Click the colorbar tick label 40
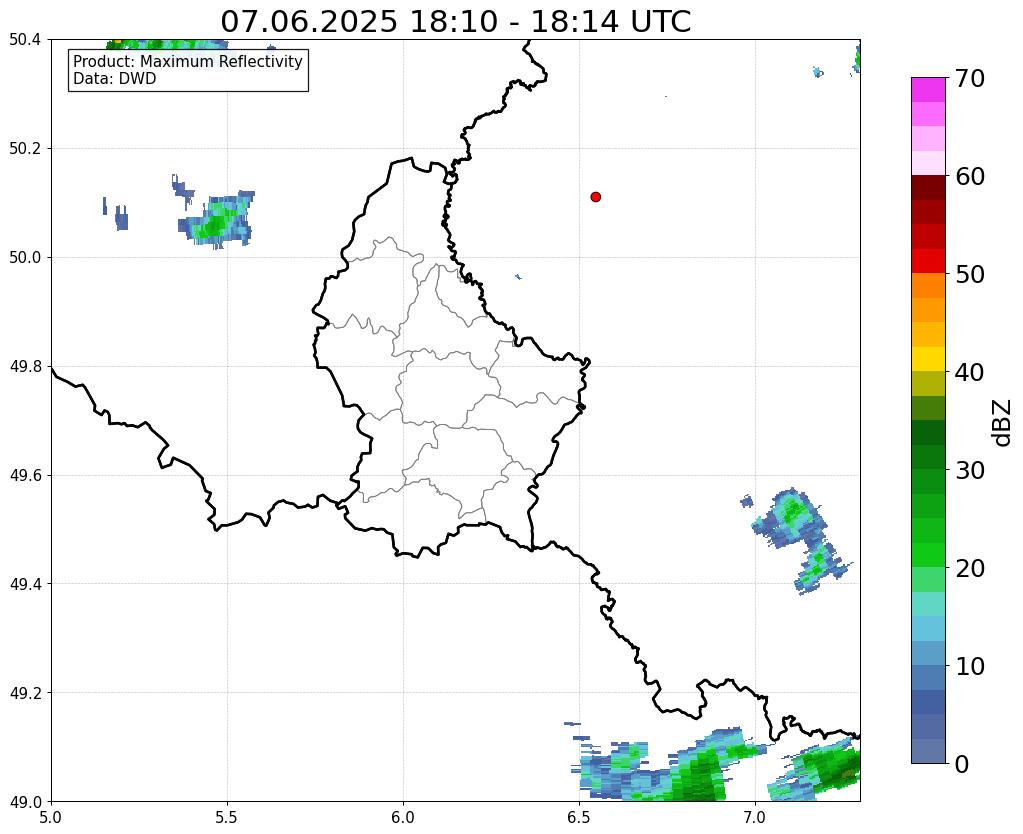This screenshot has width=1023, height=834. coord(970,372)
